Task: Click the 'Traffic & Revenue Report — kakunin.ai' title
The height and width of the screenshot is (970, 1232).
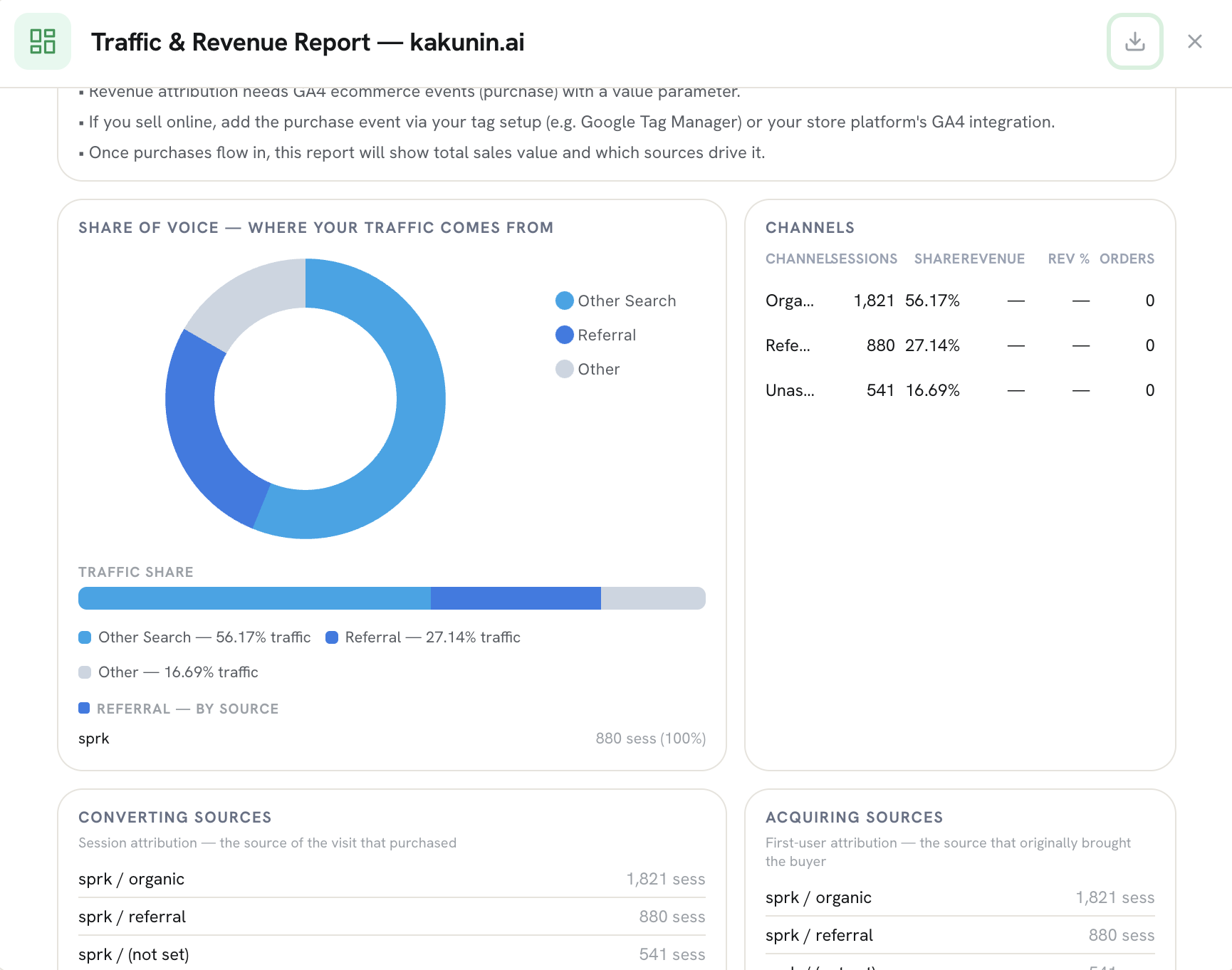Action: [x=308, y=42]
